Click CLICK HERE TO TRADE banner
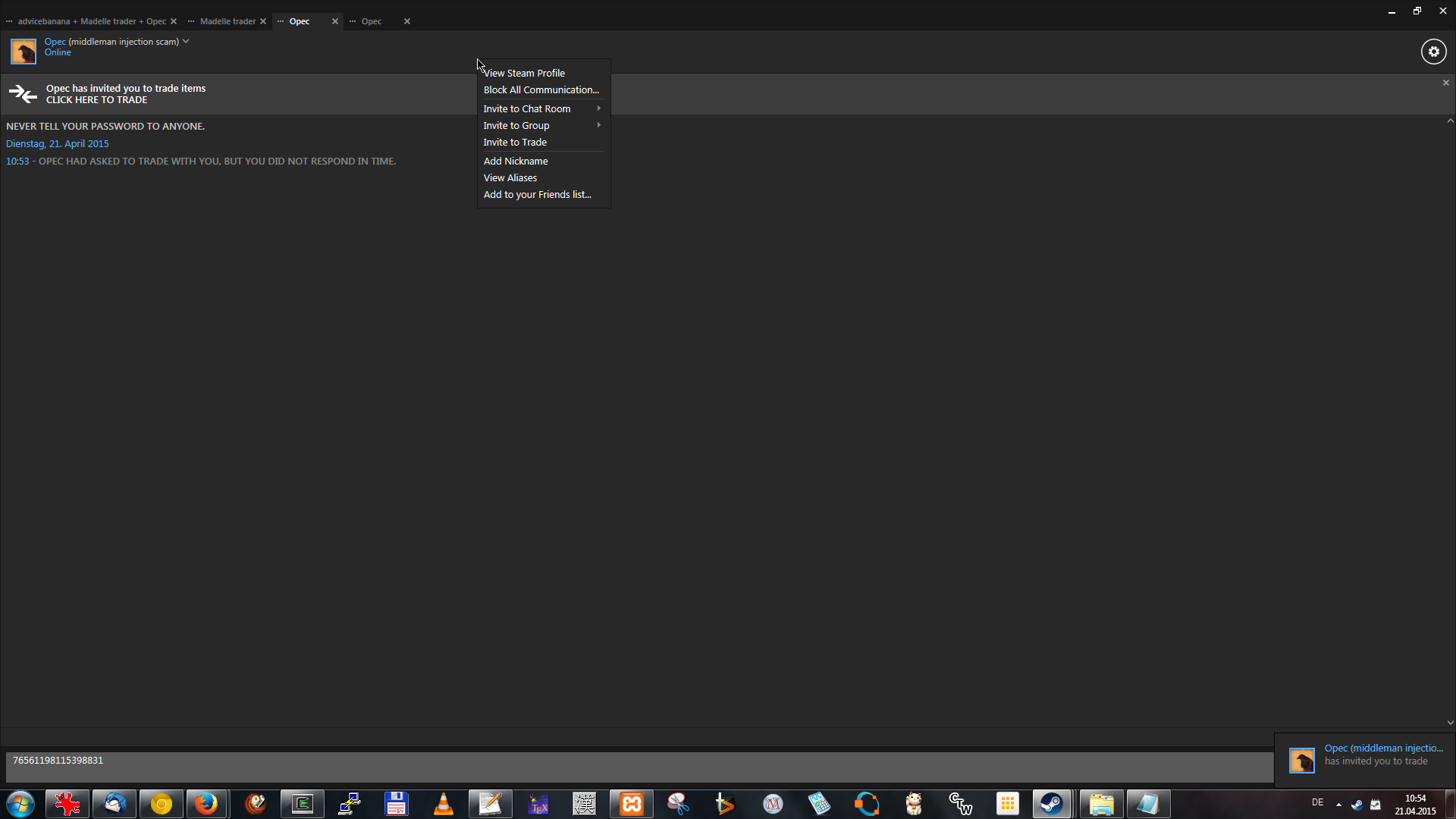The height and width of the screenshot is (819, 1456). (96, 100)
